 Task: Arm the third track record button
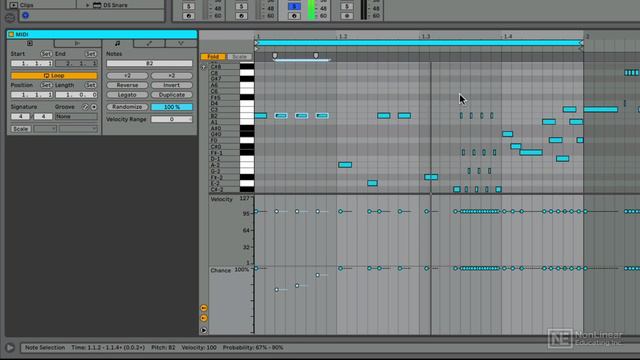[x=294, y=16]
